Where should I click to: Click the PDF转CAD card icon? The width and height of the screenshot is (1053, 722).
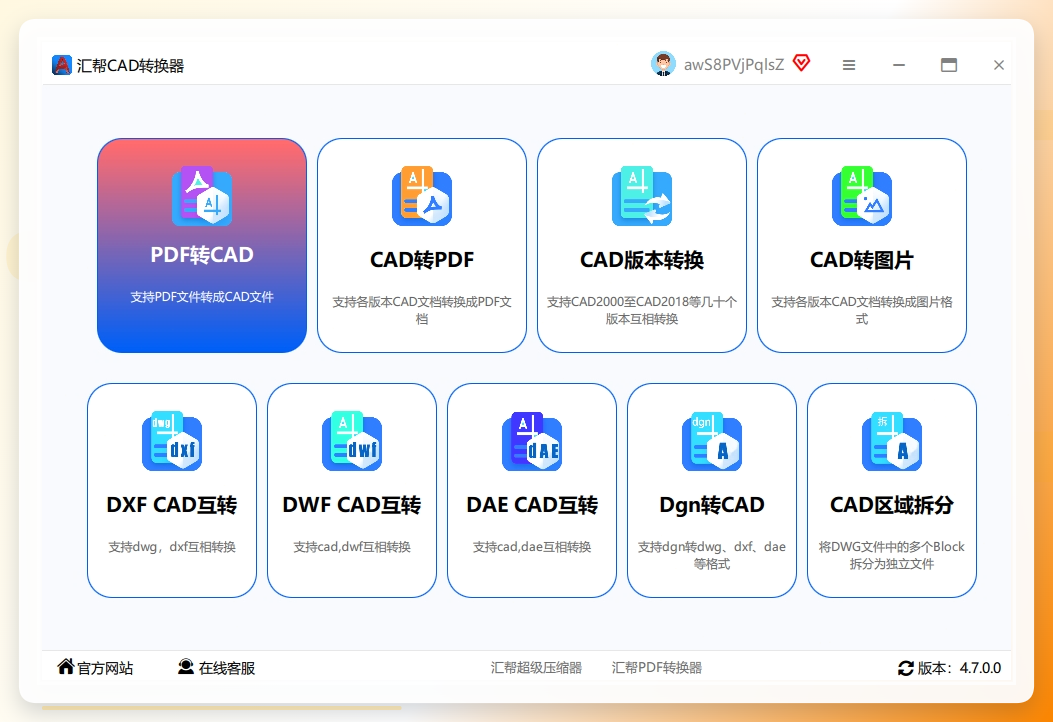202,196
